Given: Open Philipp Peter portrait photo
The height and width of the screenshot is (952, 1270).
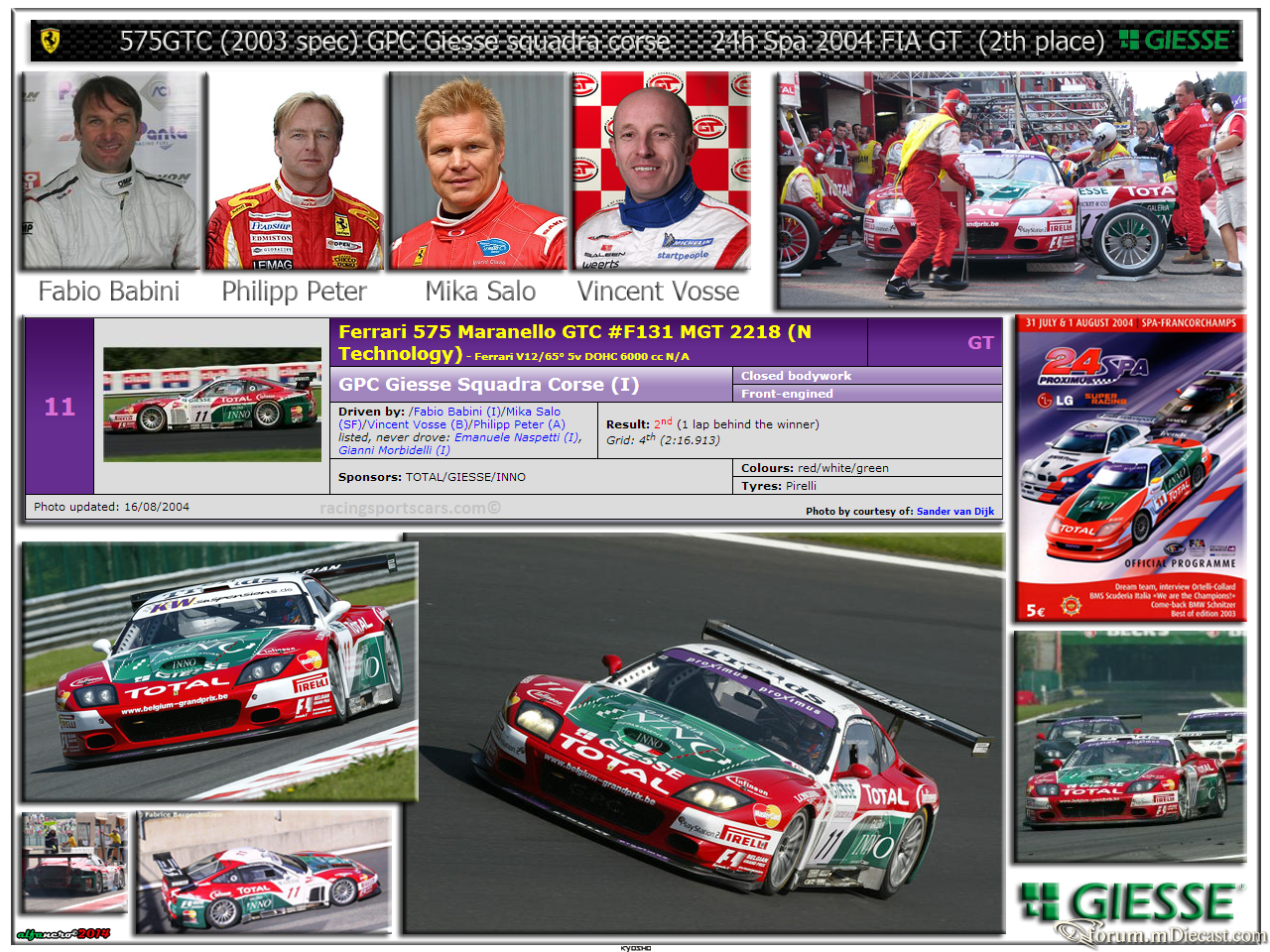Looking at the screenshot, I should tap(295, 171).
